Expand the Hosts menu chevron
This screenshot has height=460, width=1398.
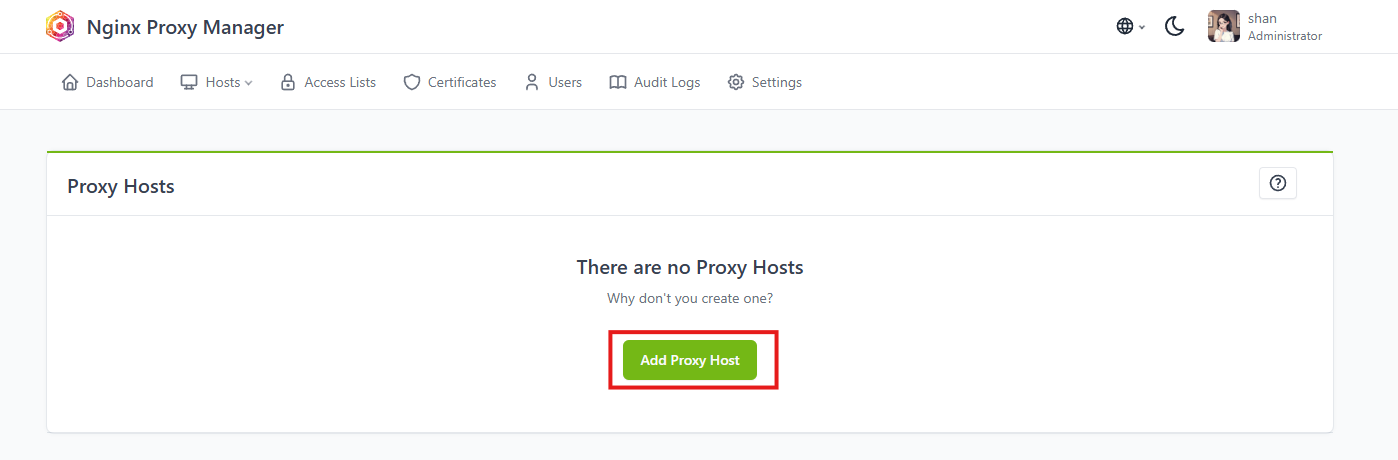click(249, 83)
